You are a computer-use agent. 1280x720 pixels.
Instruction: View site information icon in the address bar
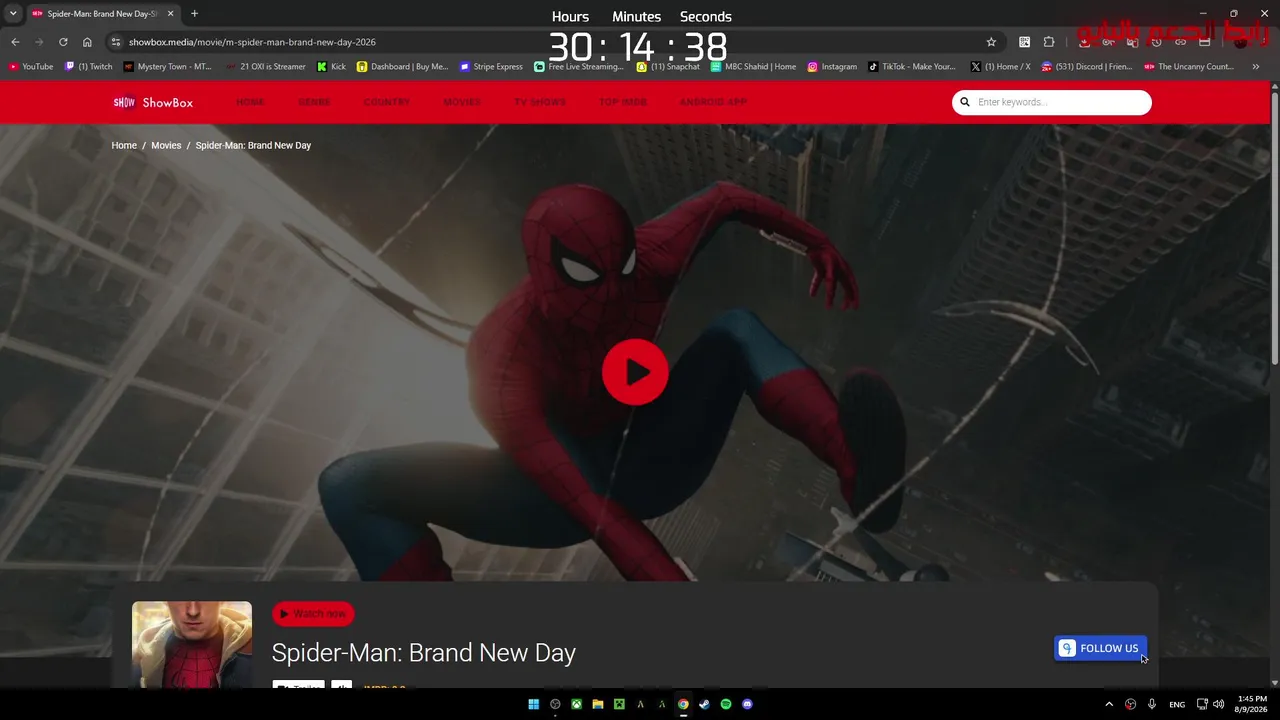(116, 42)
